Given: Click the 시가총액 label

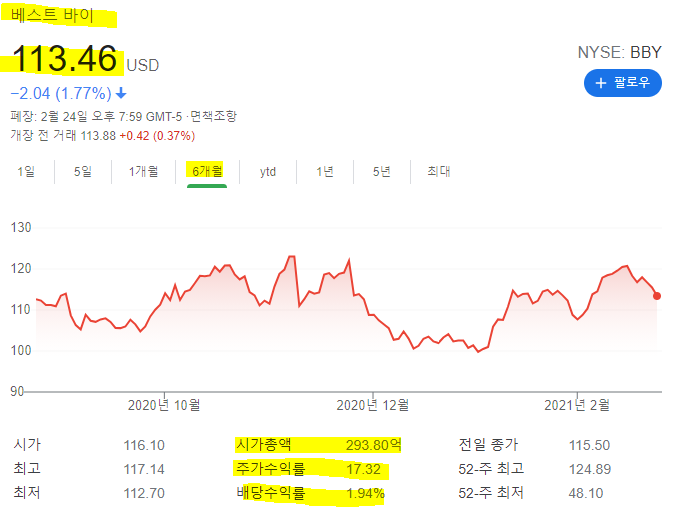Looking at the screenshot, I should click(x=263, y=444).
